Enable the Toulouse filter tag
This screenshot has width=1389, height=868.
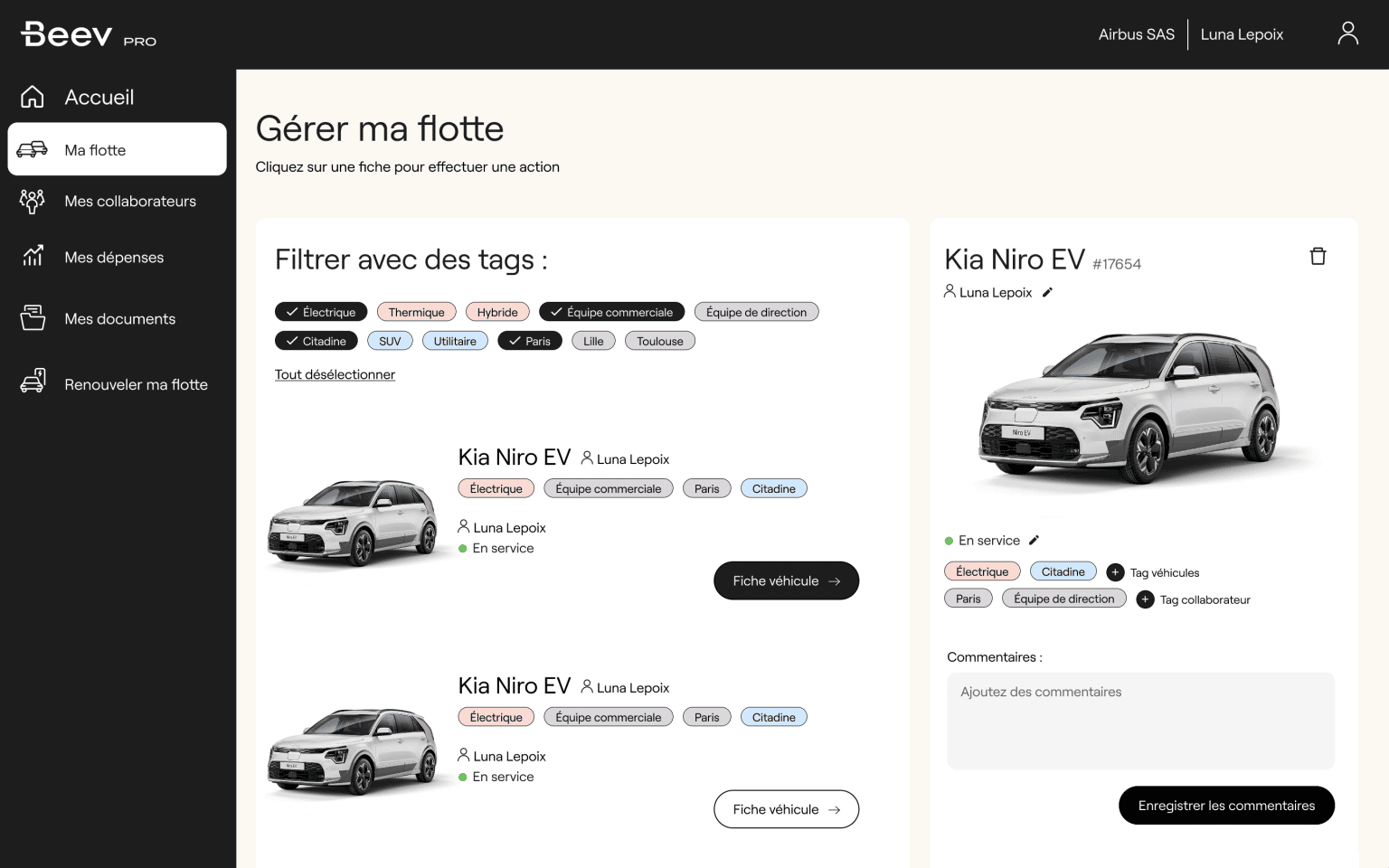coord(659,341)
